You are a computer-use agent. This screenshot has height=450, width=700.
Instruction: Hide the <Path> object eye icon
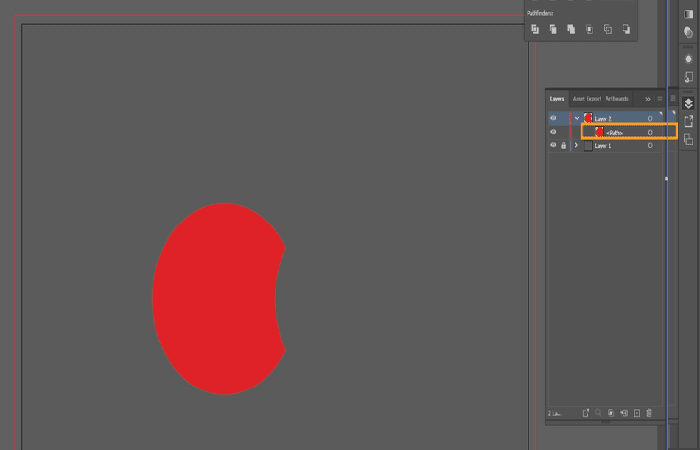pyautogui.click(x=553, y=132)
